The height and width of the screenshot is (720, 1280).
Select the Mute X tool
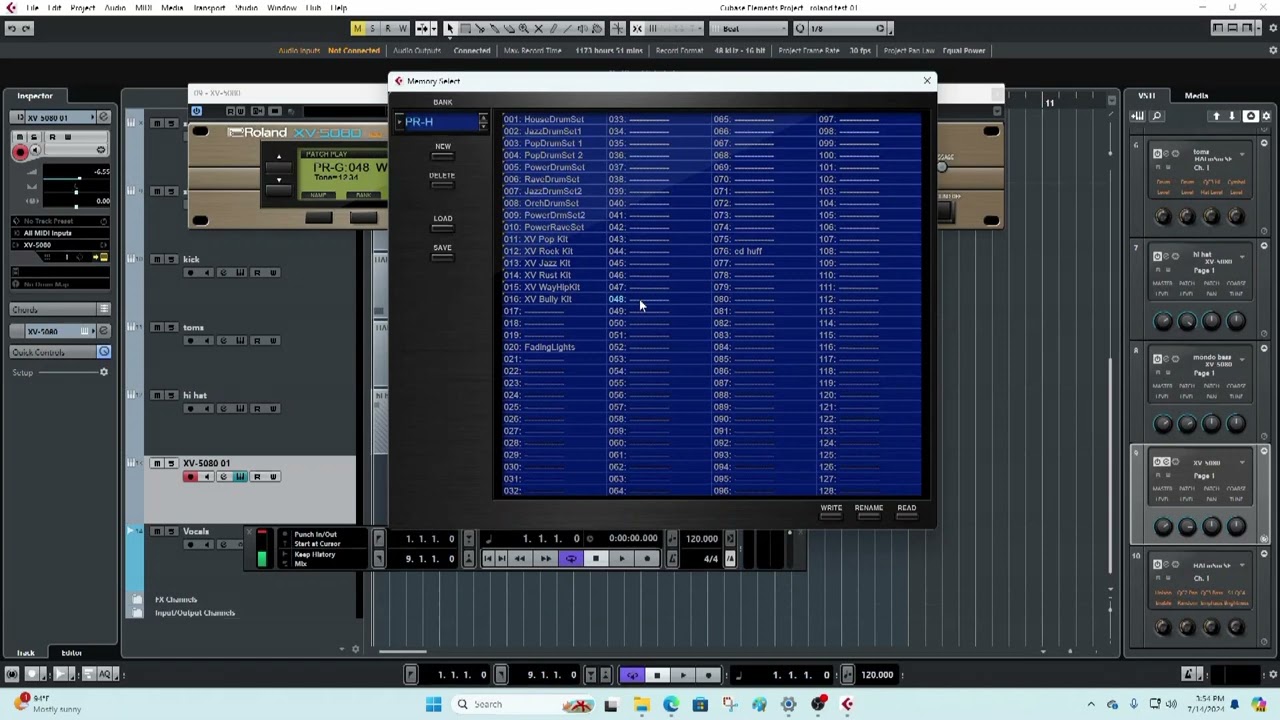[539, 28]
